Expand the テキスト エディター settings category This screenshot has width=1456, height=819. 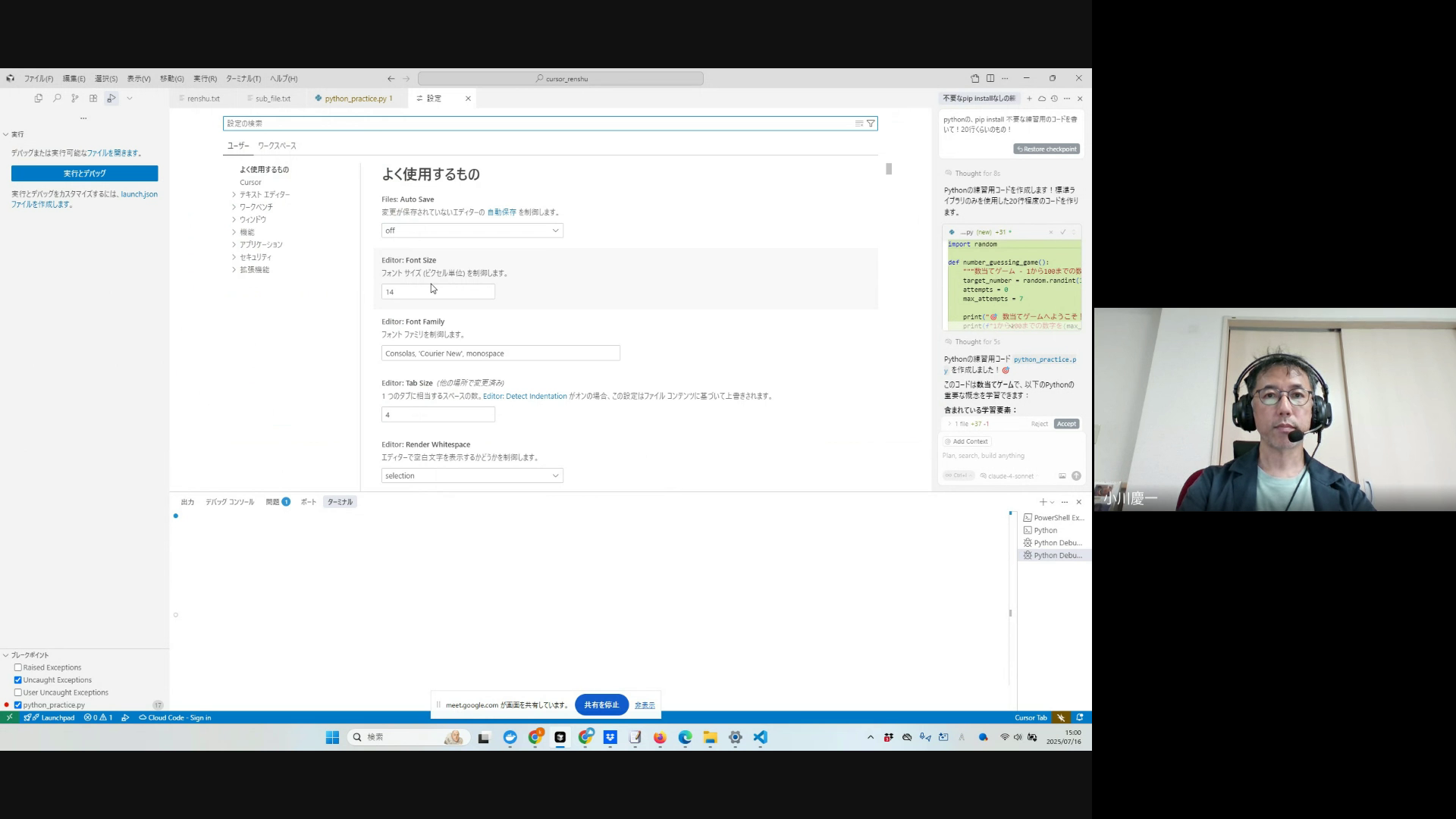(264, 195)
